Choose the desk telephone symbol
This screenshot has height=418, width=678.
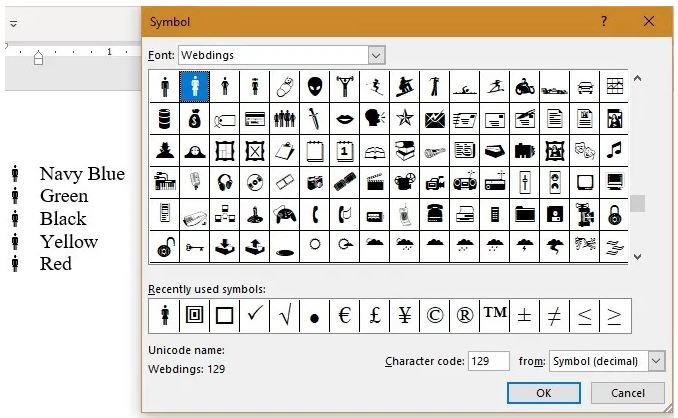tap(435, 214)
